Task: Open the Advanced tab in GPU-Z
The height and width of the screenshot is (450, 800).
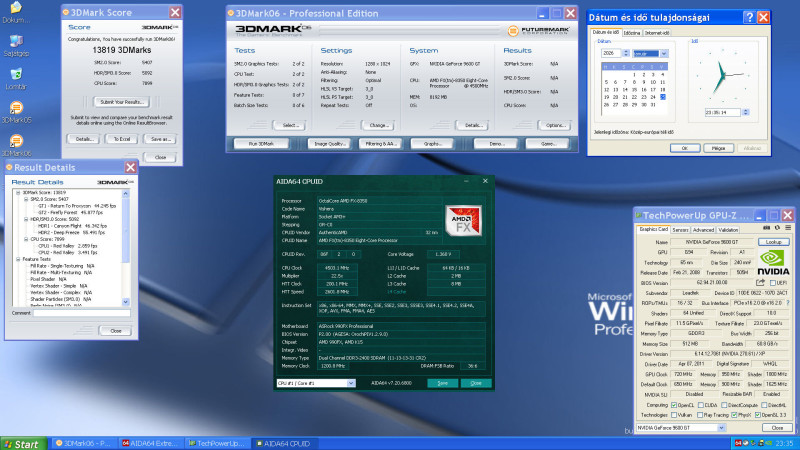Action: [703, 230]
